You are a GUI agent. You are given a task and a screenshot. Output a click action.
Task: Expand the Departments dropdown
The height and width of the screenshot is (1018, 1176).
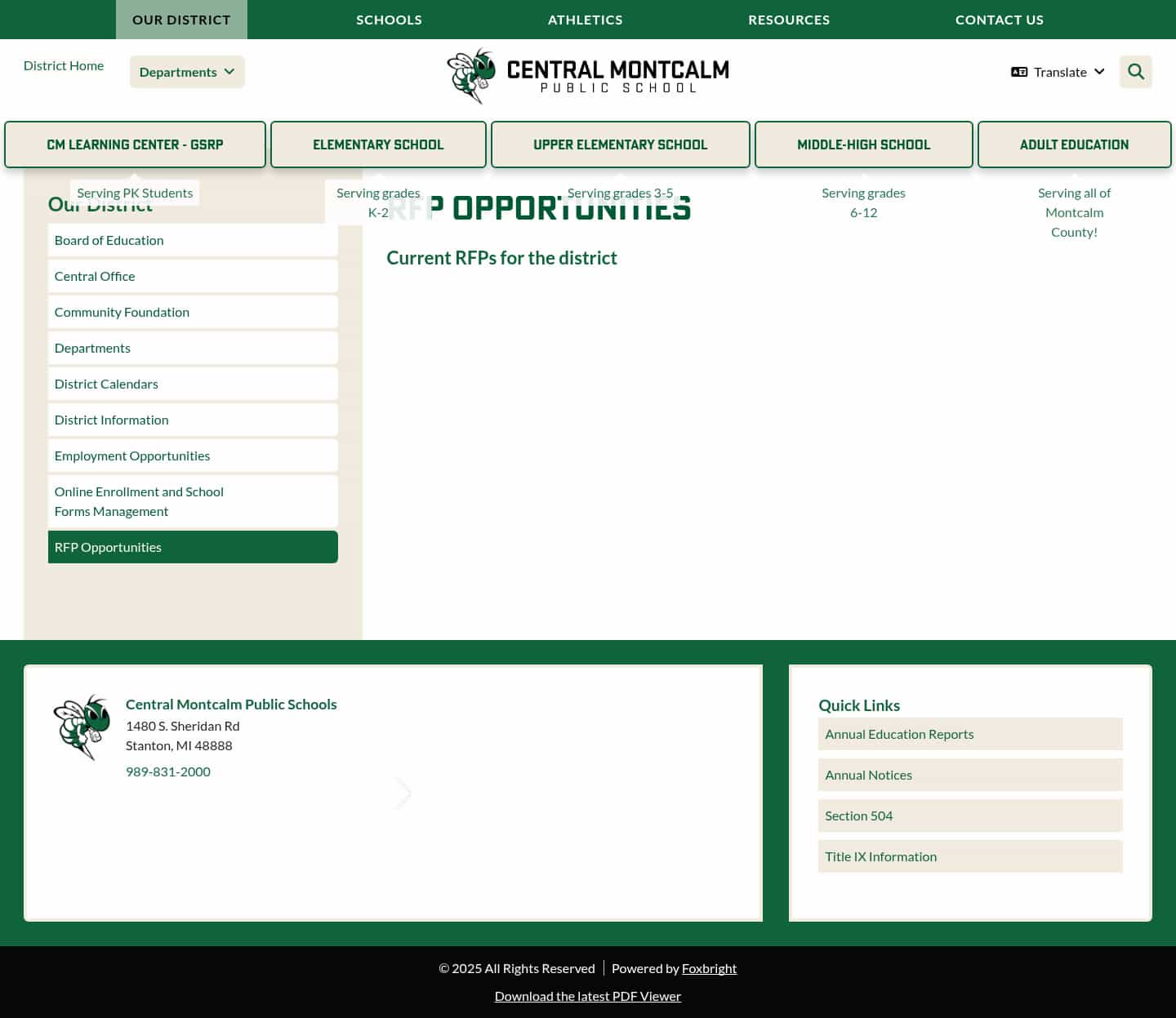(186, 72)
